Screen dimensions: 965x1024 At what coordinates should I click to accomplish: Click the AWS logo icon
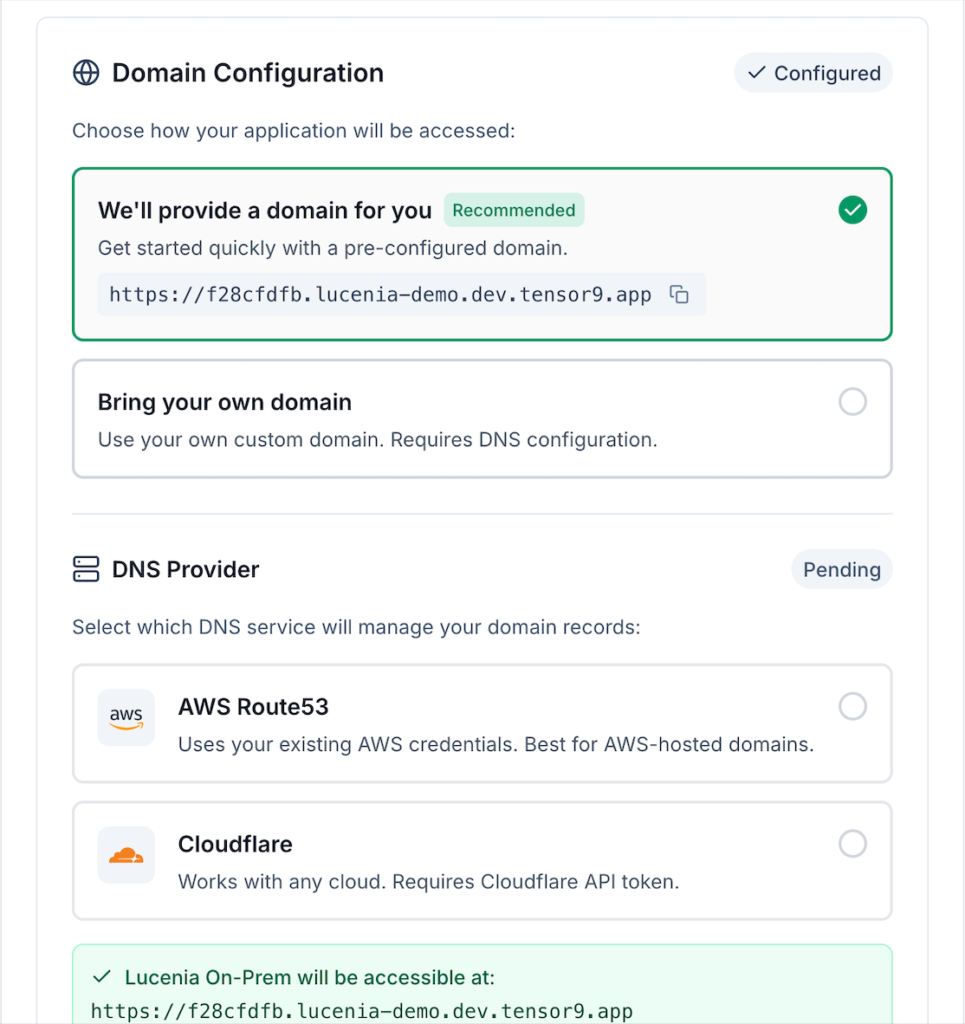tap(126, 718)
